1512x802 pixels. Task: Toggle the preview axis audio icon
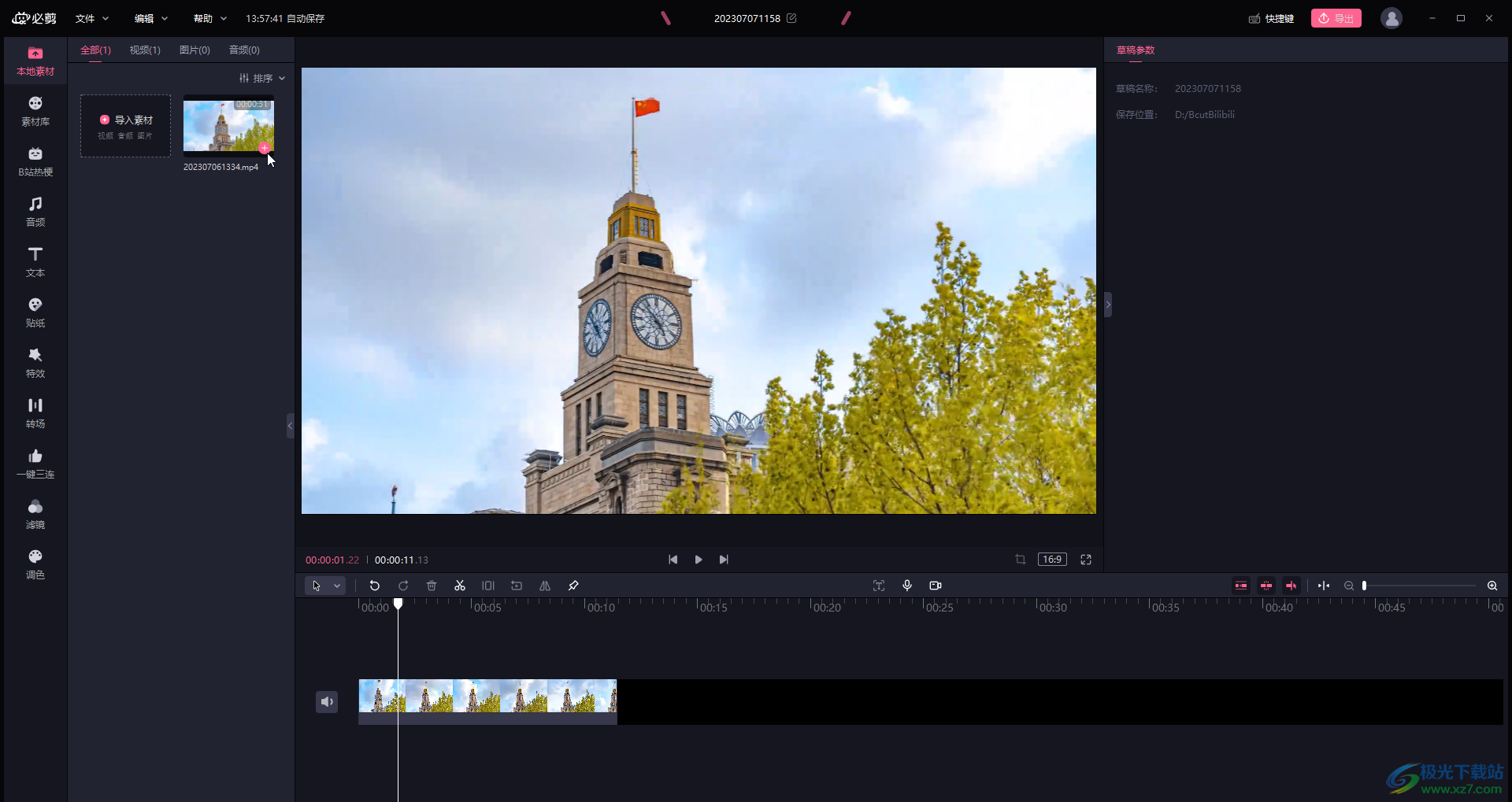click(1291, 586)
